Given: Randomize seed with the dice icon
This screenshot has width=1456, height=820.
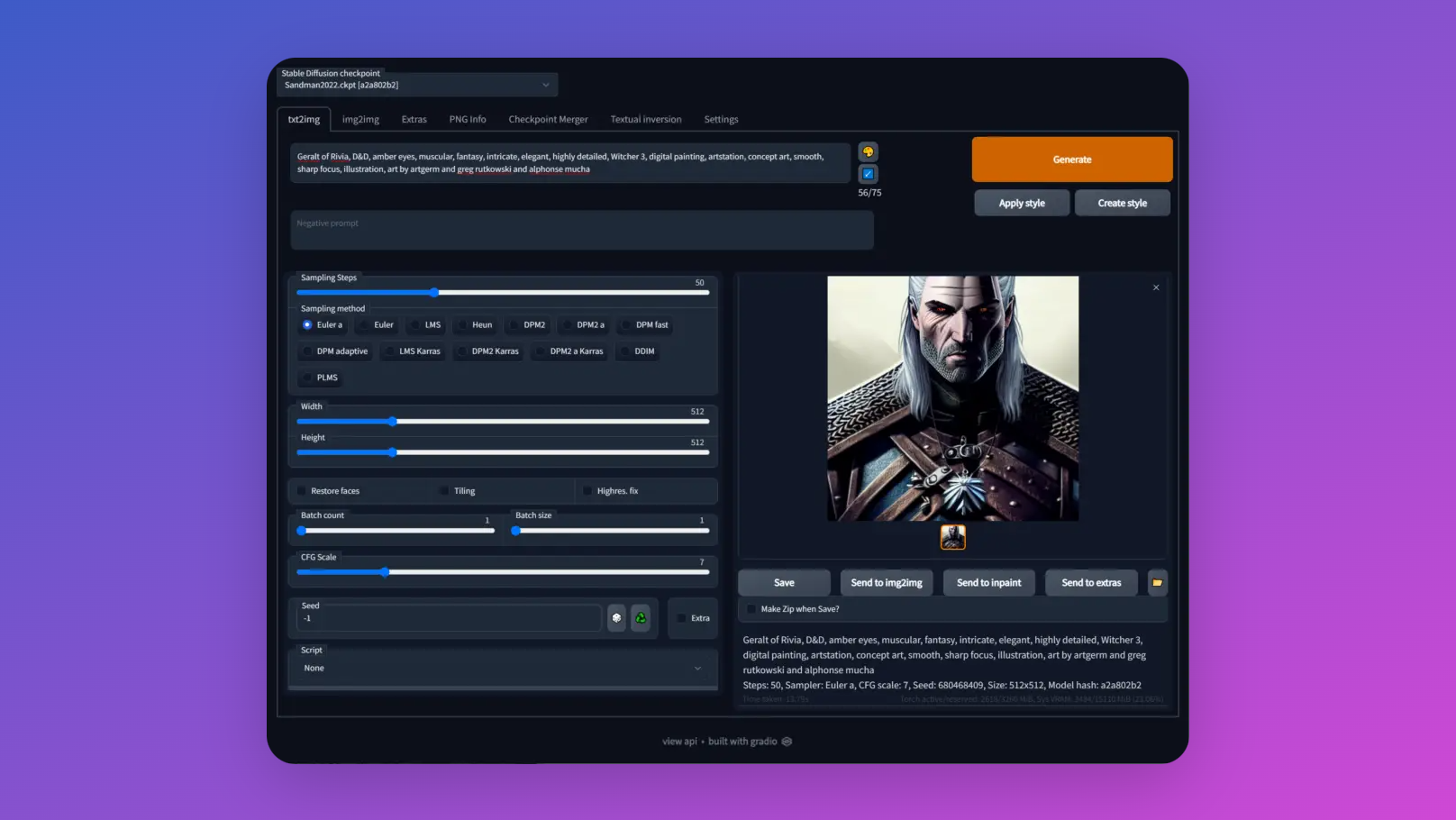Looking at the screenshot, I should click(x=616, y=618).
